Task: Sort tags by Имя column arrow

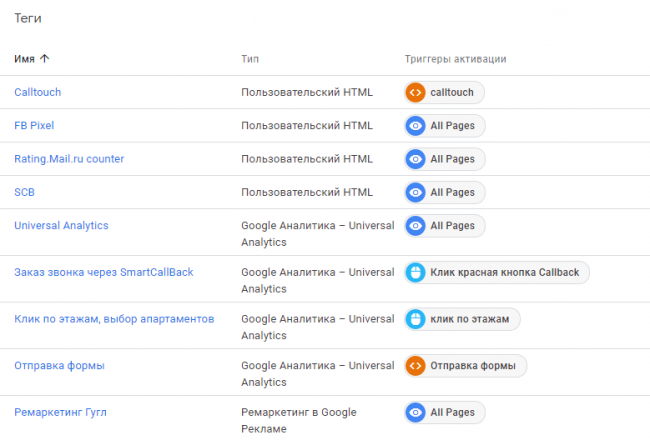Action: 44,59
